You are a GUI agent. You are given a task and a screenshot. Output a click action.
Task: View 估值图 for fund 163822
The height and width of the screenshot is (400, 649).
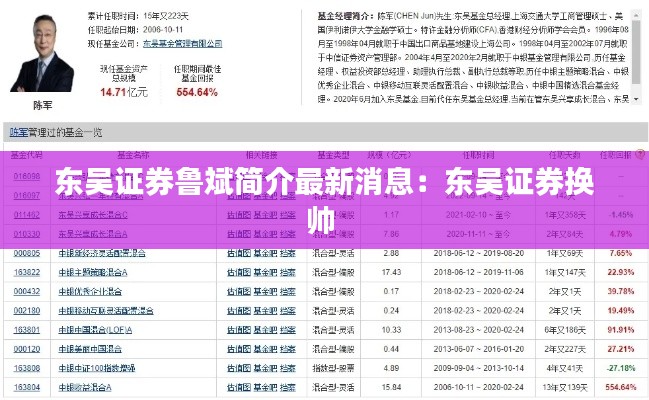click(x=239, y=272)
